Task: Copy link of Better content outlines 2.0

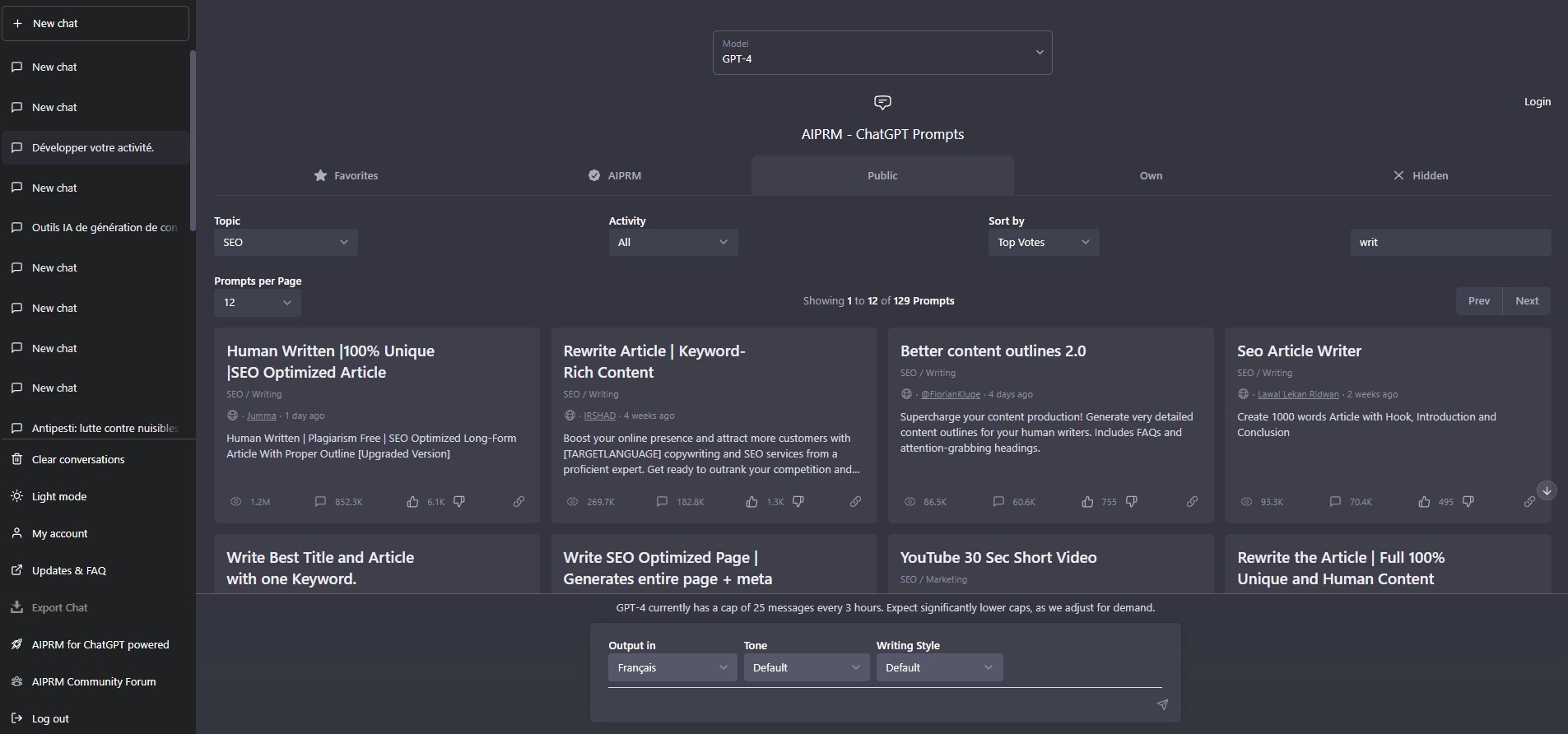Action: coord(1192,502)
